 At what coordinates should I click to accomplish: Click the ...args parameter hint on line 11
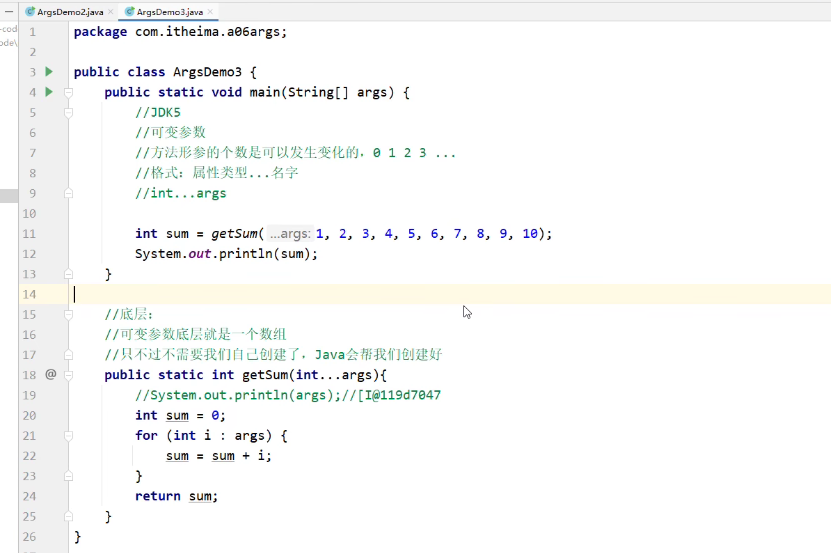(x=289, y=234)
